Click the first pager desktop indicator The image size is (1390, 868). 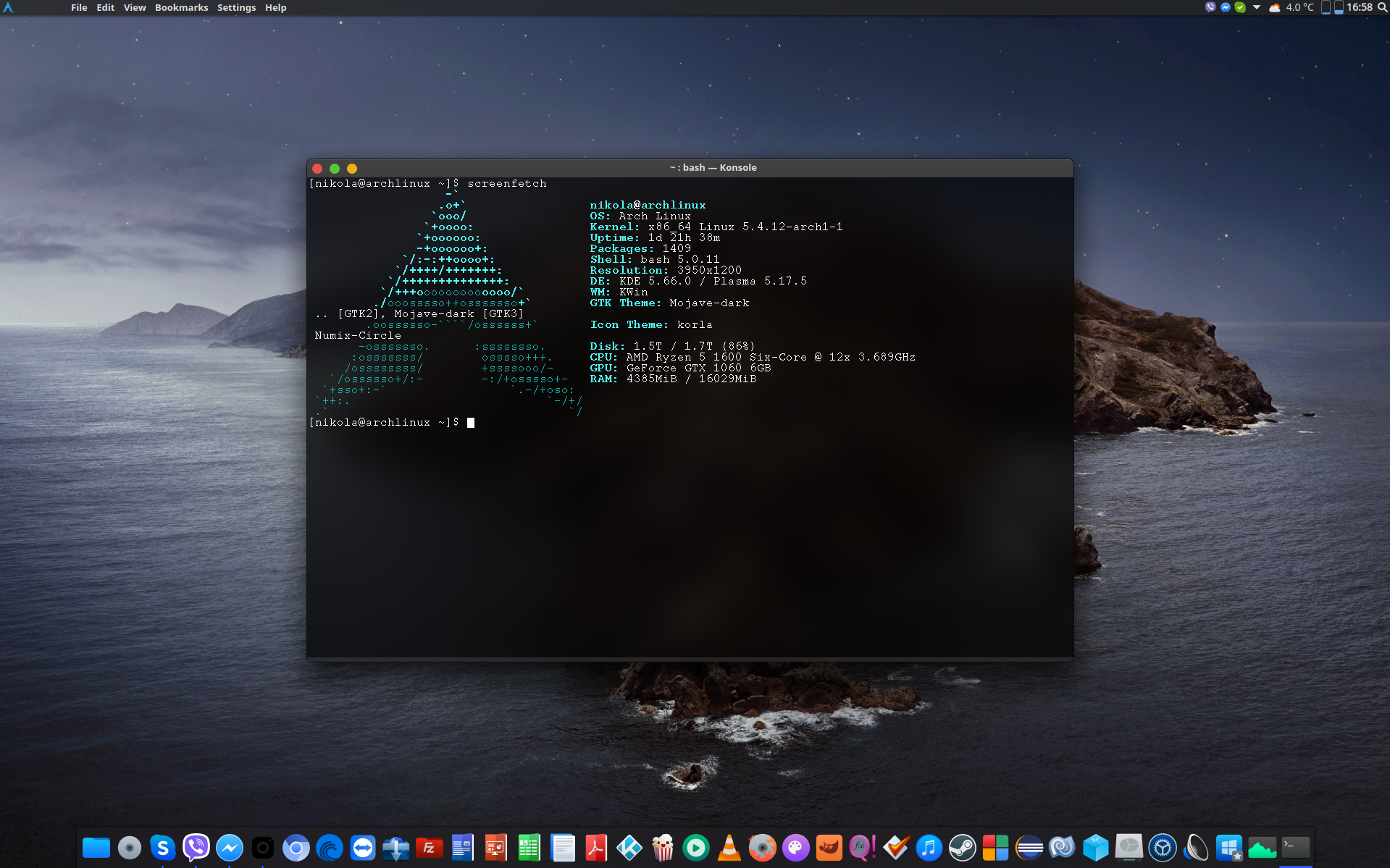(x=1326, y=7)
